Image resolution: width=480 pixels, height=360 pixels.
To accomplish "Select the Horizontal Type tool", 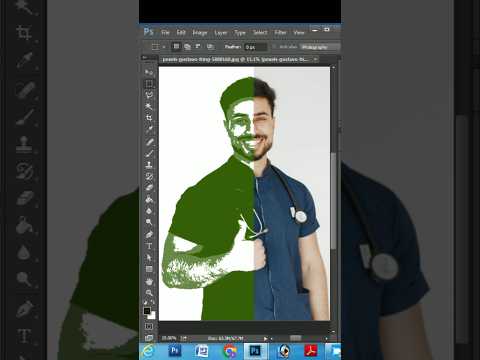I will [149, 246].
